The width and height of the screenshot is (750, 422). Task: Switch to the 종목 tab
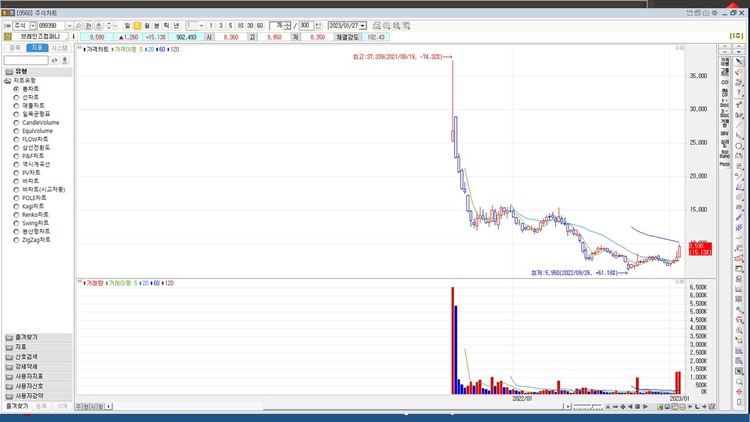15,48
